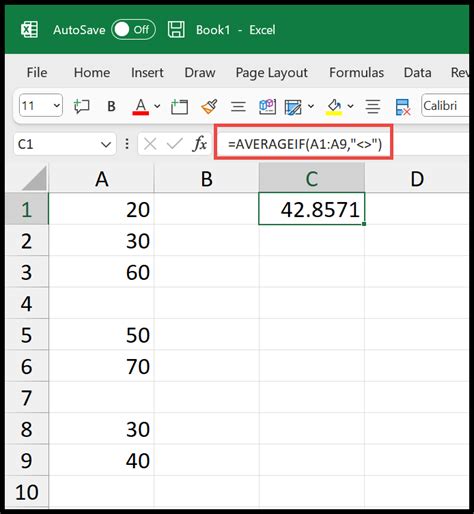Image resolution: width=474 pixels, height=514 pixels.
Task: Click the Enter checkmark formula button
Action: 175,144
